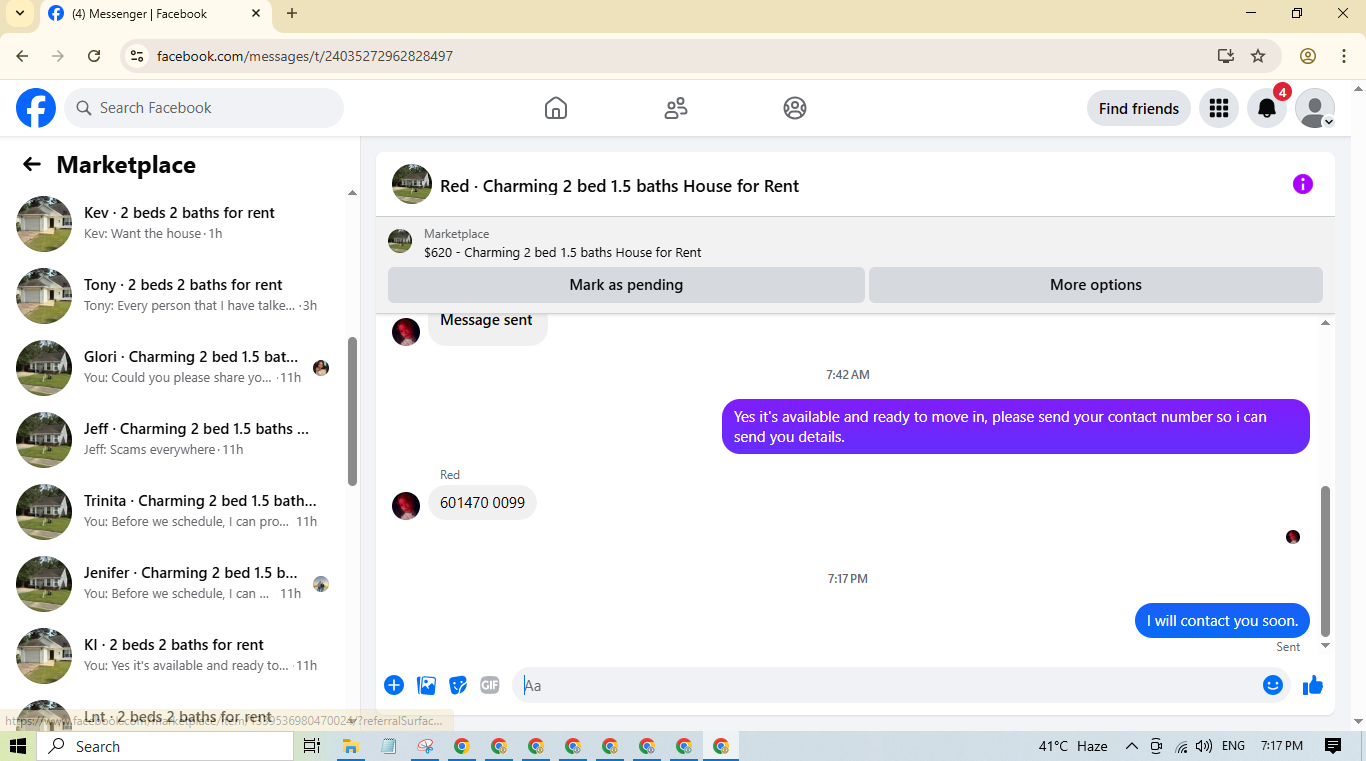Image resolution: width=1366 pixels, height=761 pixels.
Task: Attach a photo using the image icon
Action: [427, 685]
